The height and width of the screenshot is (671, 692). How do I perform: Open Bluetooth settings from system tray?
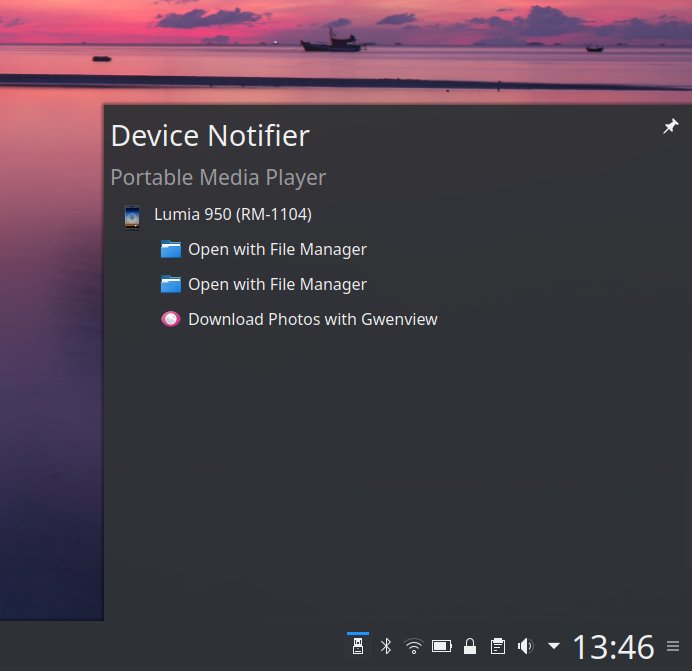[385, 646]
